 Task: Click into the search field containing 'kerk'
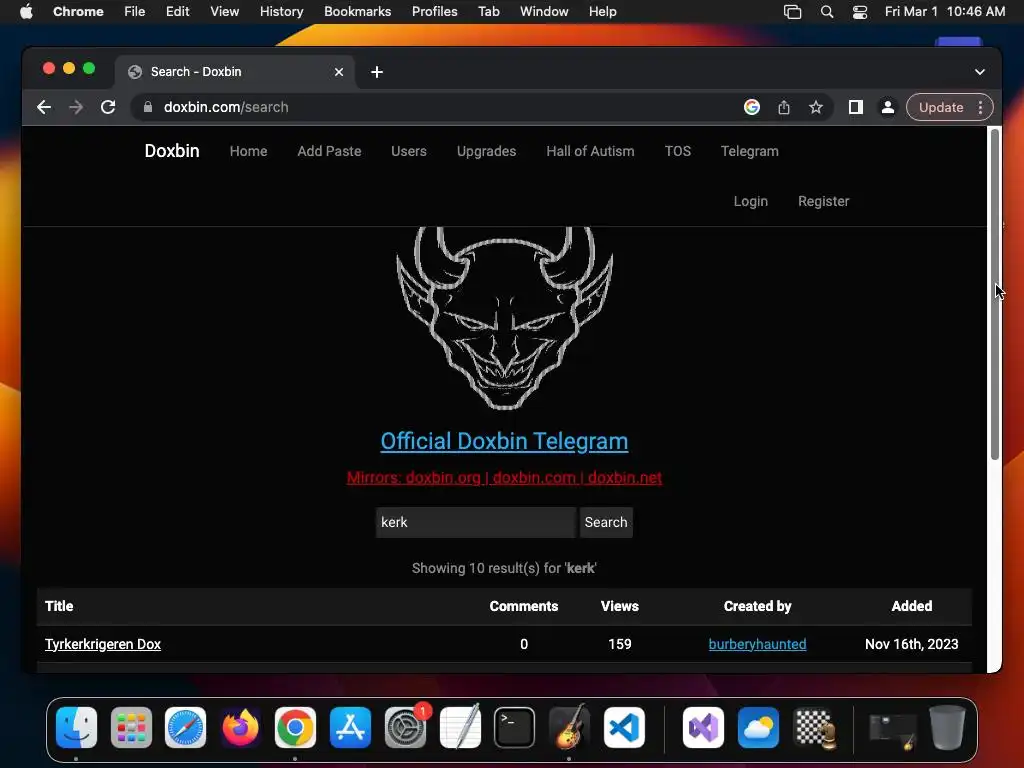(475, 522)
